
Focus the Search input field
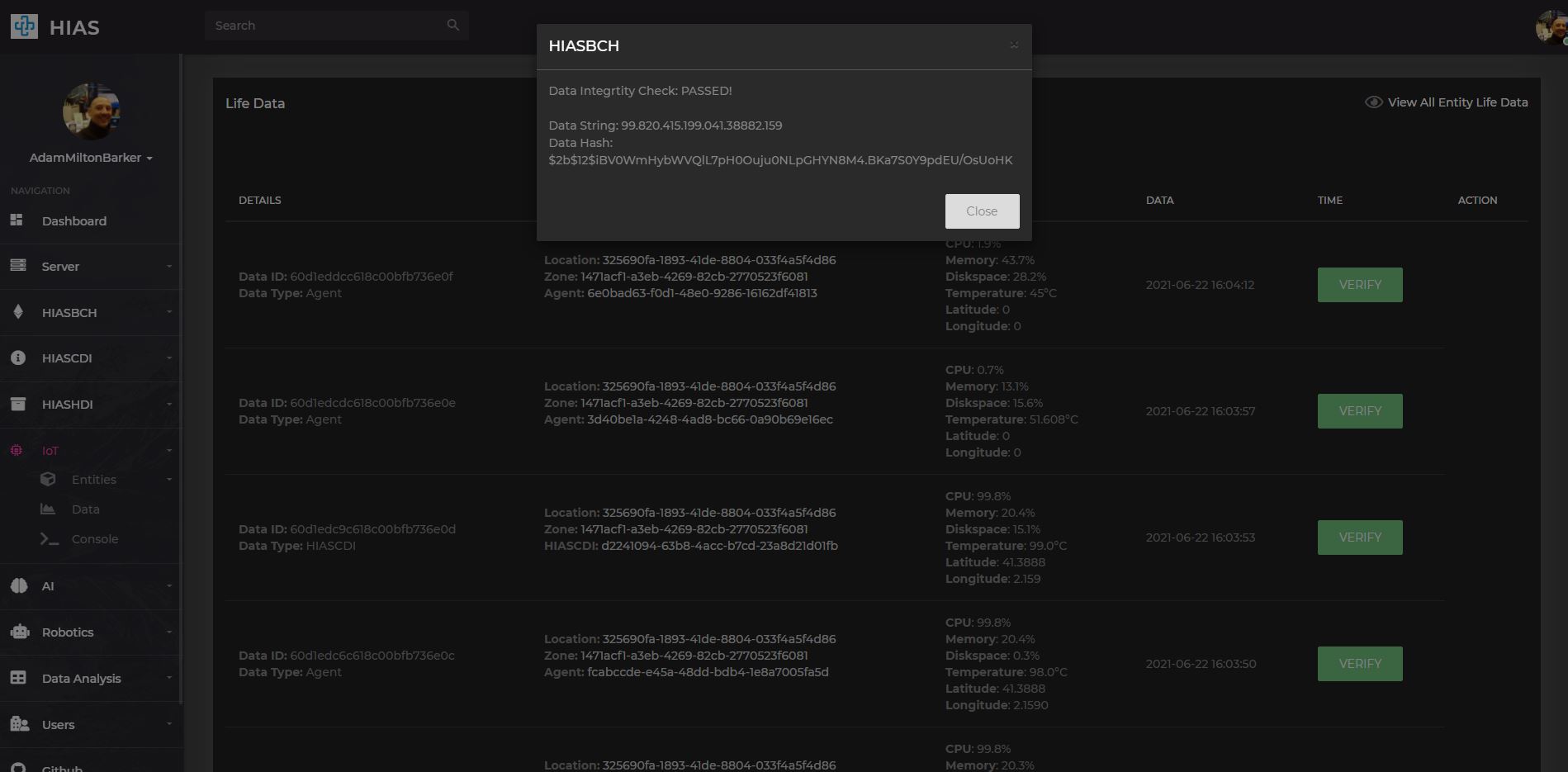point(336,26)
